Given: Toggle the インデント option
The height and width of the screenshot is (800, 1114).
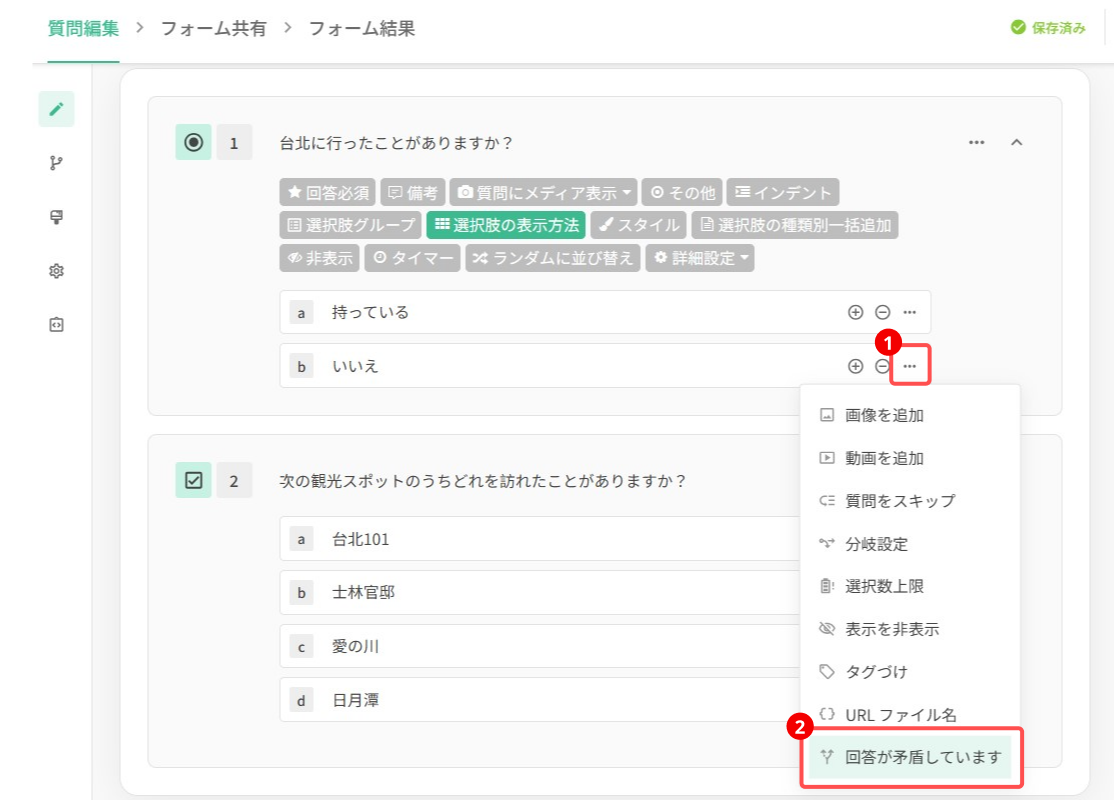Looking at the screenshot, I should (x=783, y=193).
